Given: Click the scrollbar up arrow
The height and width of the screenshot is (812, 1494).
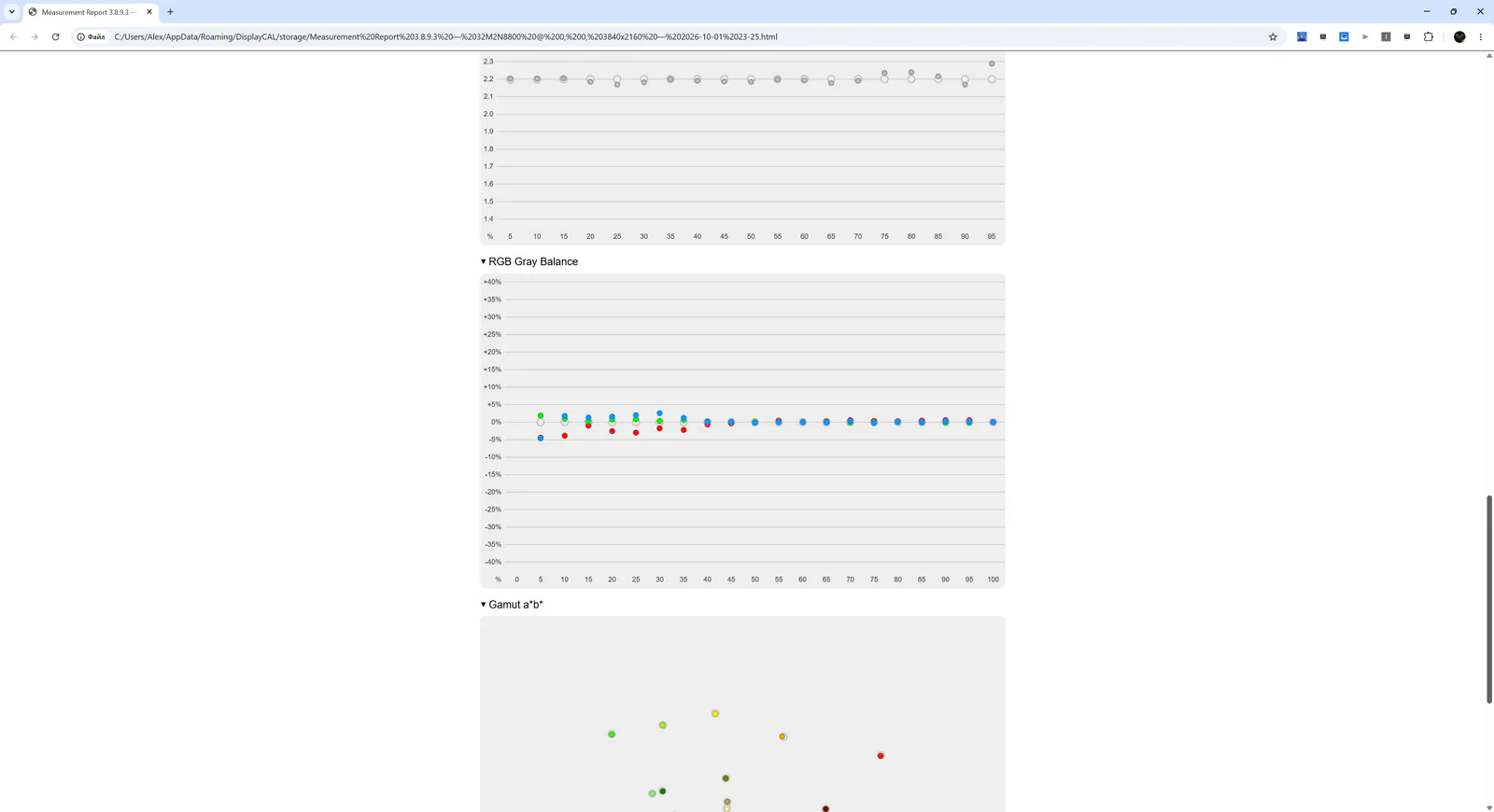Looking at the screenshot, I should click(1489, 56).
